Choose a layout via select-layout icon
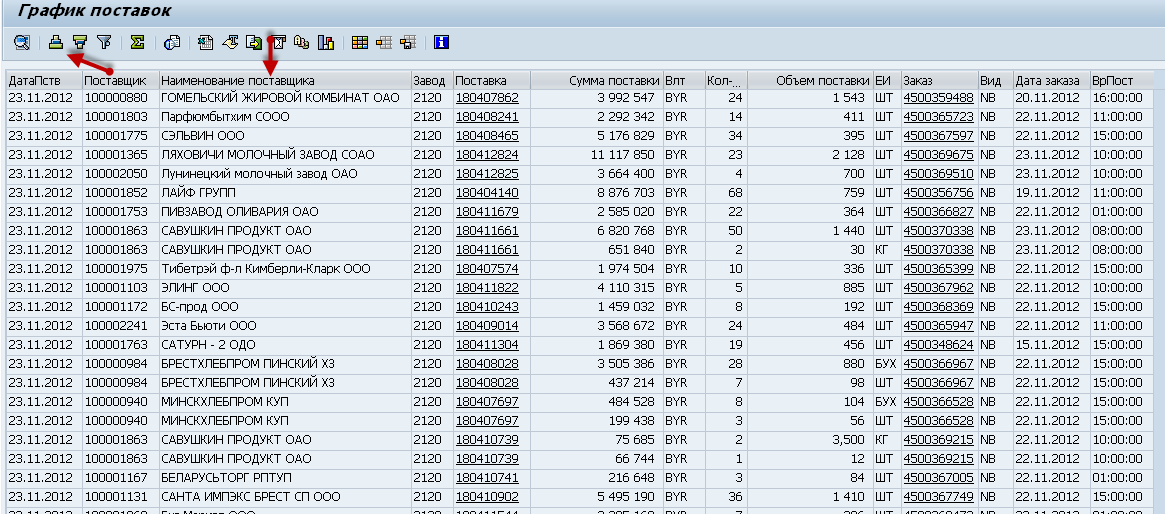1165x514 pixels. pyautogui.click(x=383, y=42)
